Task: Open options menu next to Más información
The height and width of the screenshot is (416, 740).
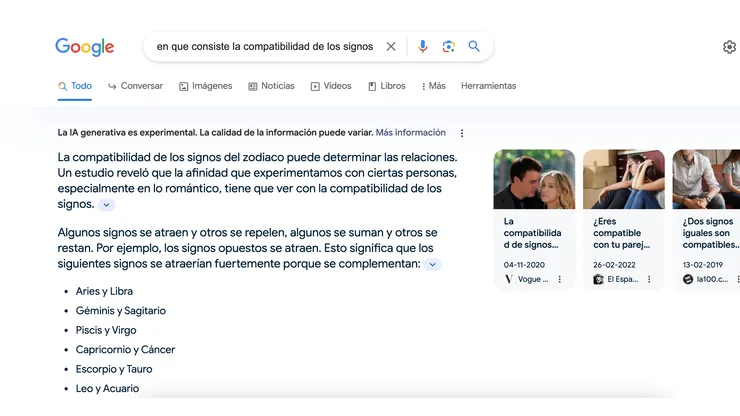Action: click(462, 133)
